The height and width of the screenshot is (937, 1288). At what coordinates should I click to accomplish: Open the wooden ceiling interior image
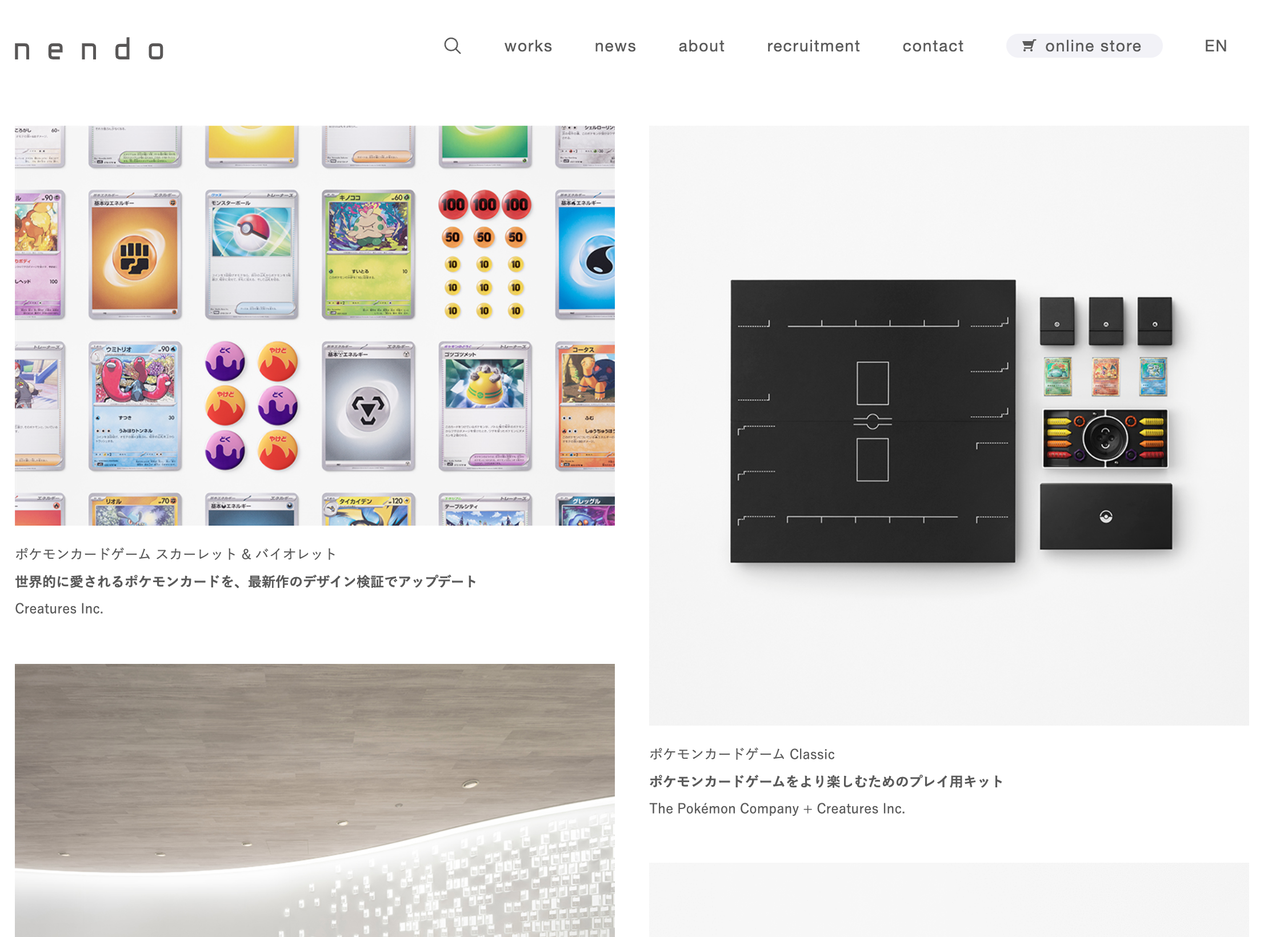click(x=315, y=800)
